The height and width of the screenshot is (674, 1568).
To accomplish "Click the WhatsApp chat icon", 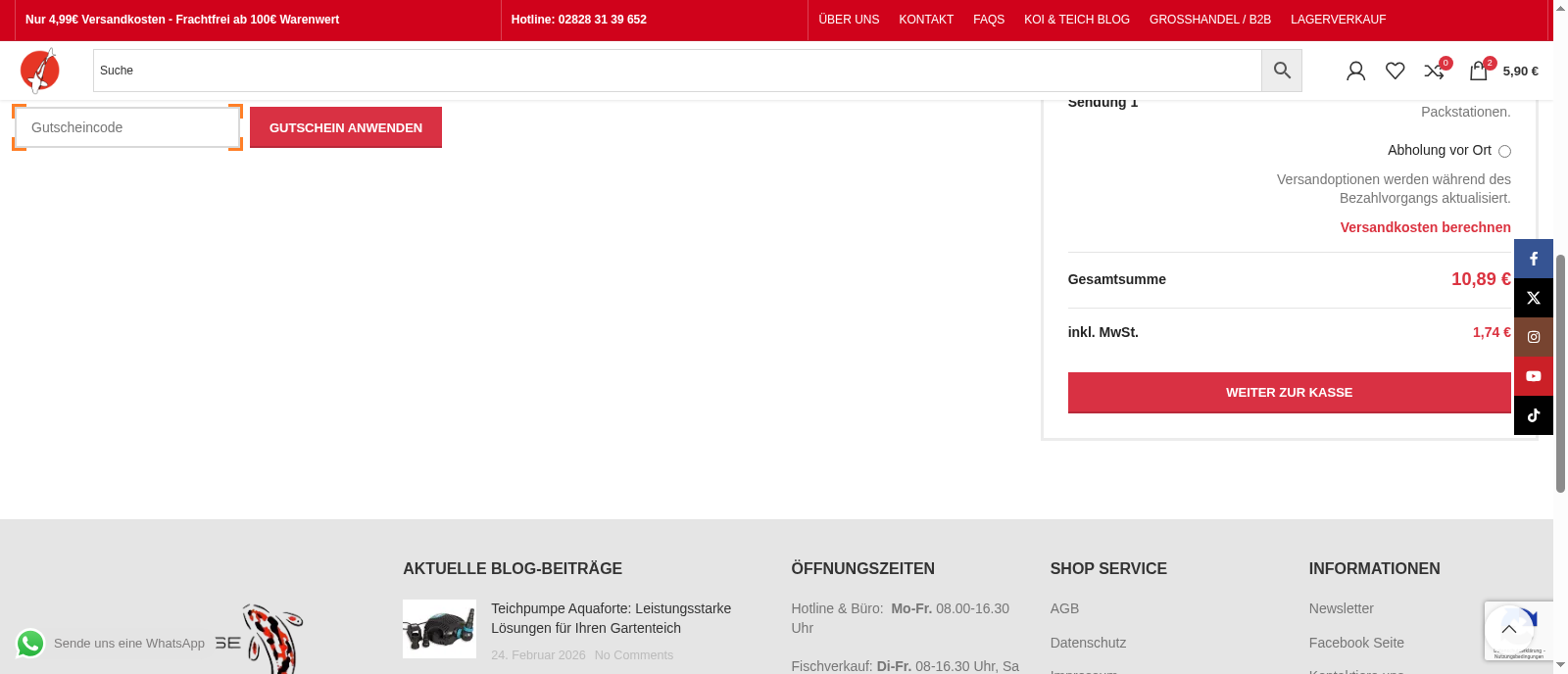I will pyautogui.click(x=30, y=644).
